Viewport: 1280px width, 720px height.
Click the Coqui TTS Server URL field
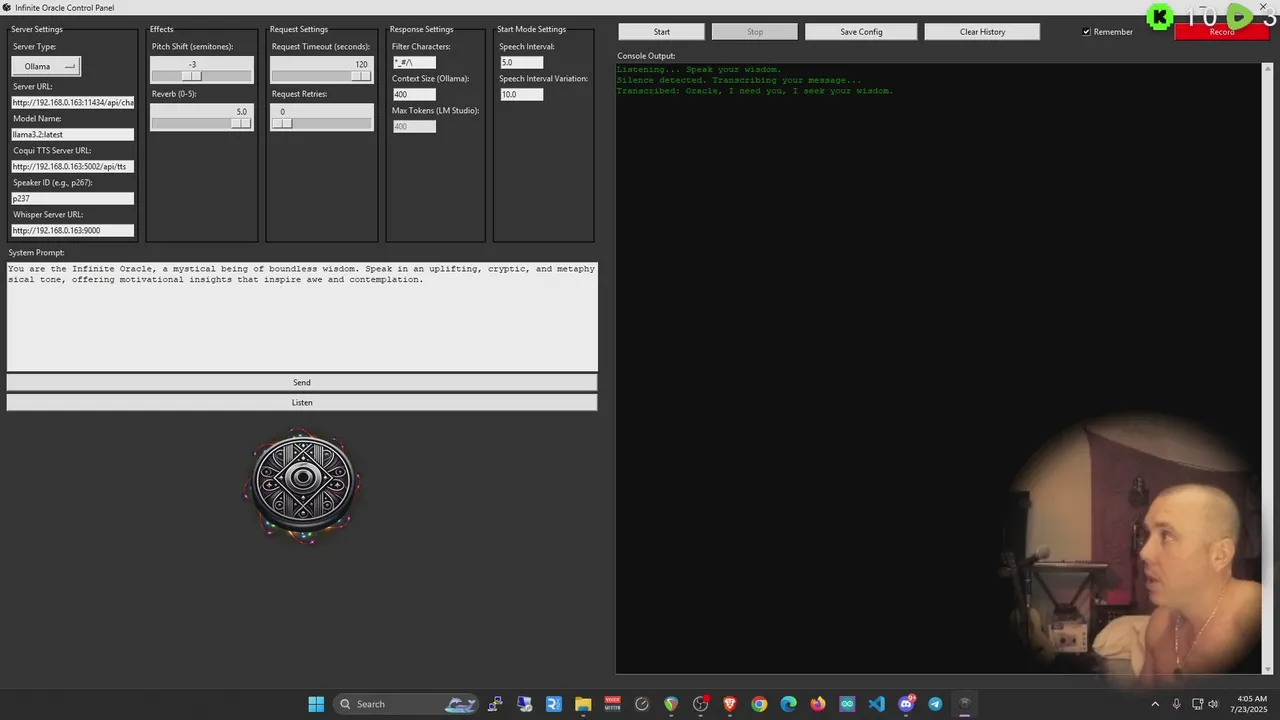point(73,166)
